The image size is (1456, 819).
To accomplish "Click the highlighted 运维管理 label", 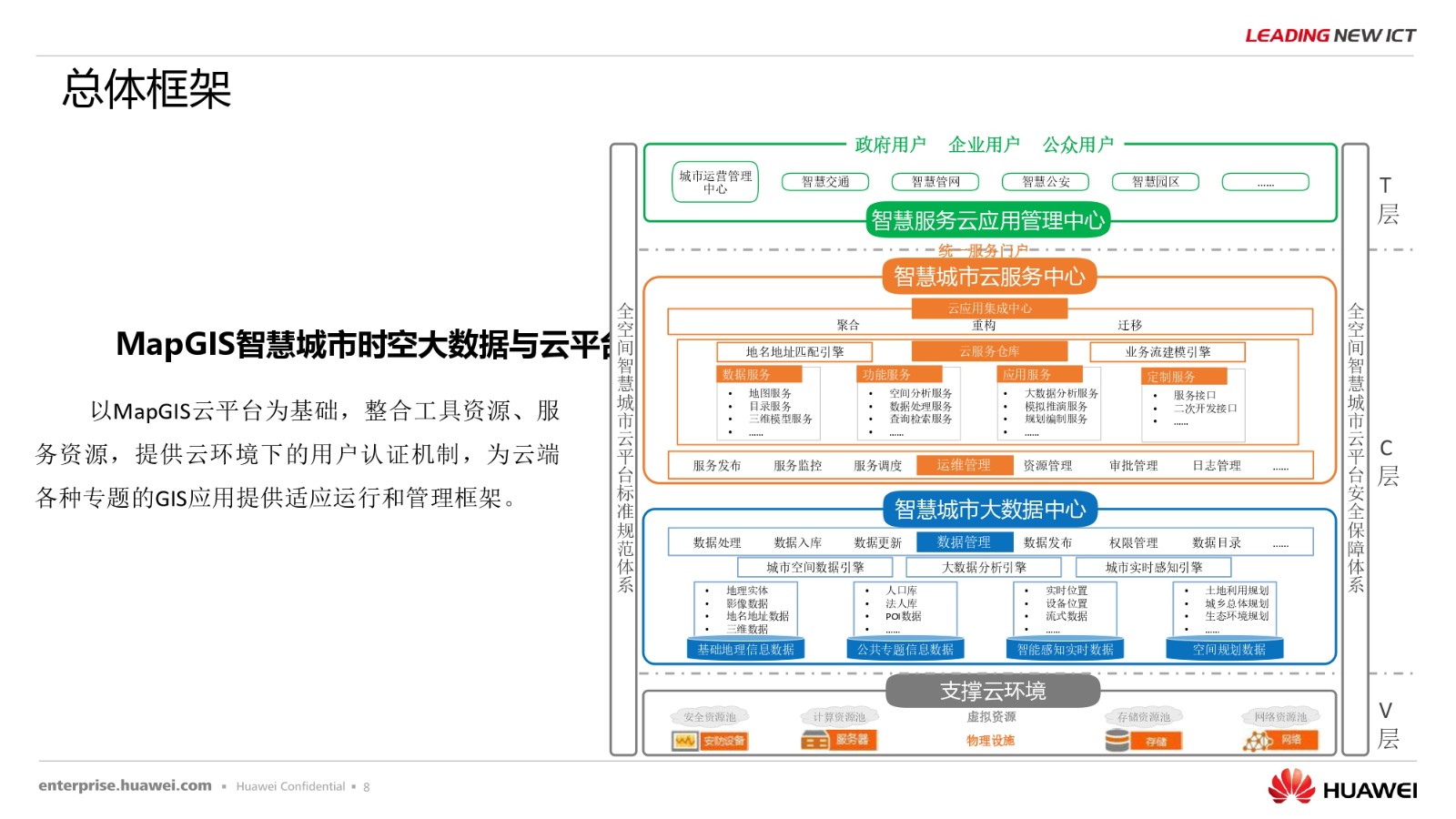I will [x=964, y=465].
